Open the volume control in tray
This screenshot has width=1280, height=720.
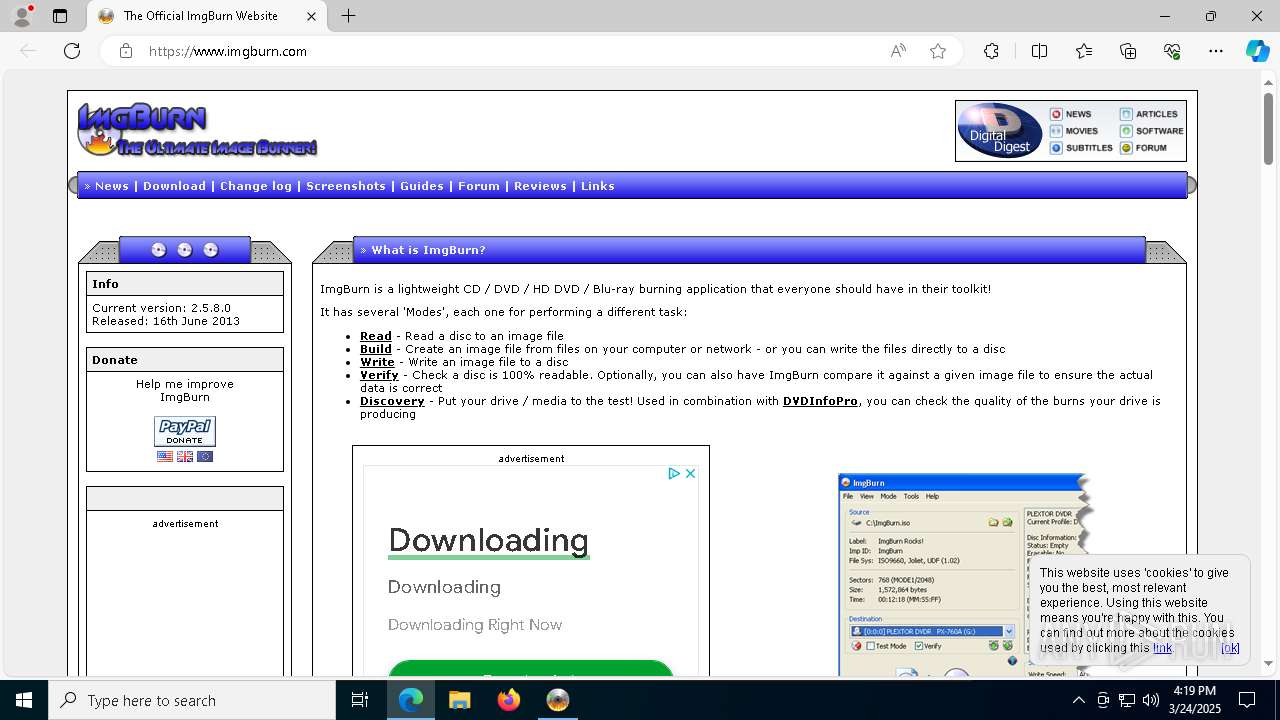point(1150,700)
